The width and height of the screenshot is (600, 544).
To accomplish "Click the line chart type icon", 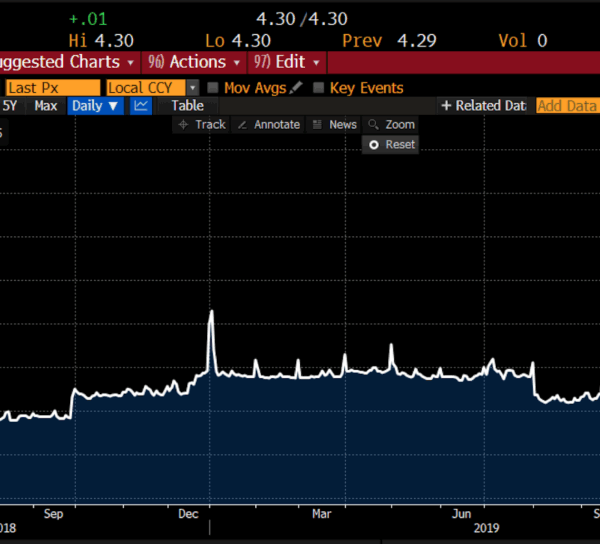I will click(x=141, y=106).
